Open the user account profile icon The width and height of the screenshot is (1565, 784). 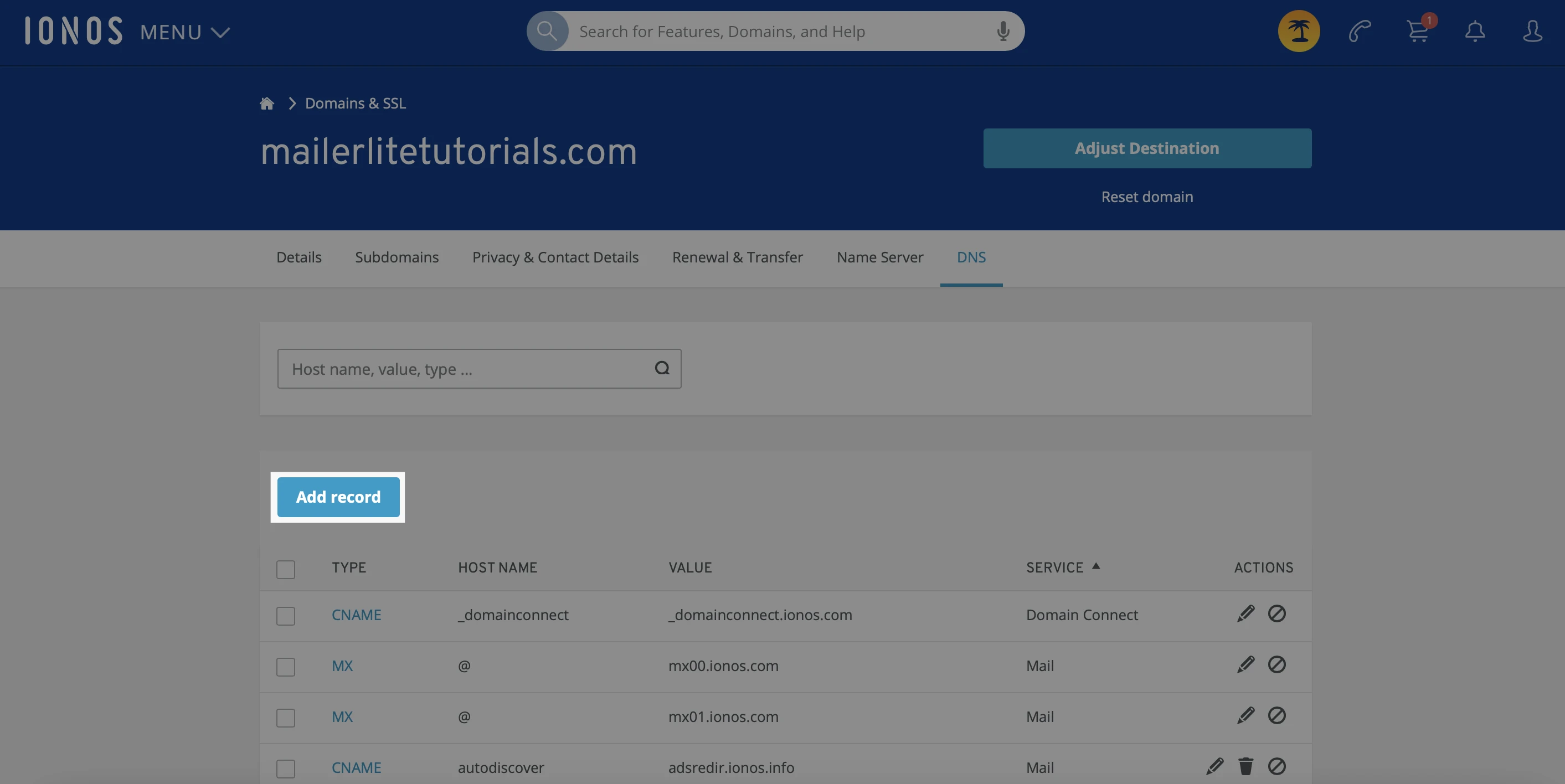(1532, 32)
